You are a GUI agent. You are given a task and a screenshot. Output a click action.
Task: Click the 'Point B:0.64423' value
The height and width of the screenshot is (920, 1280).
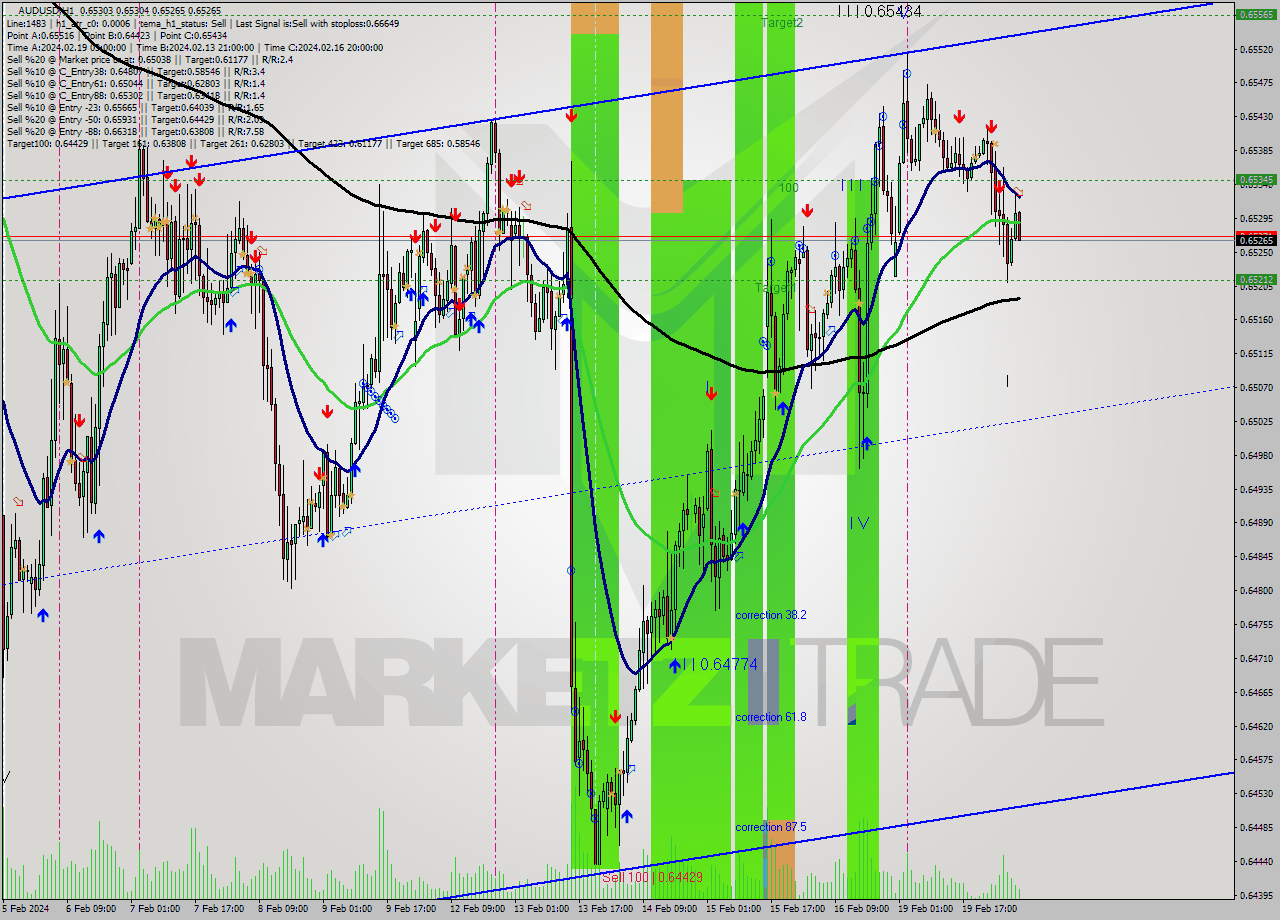point(118,35)
